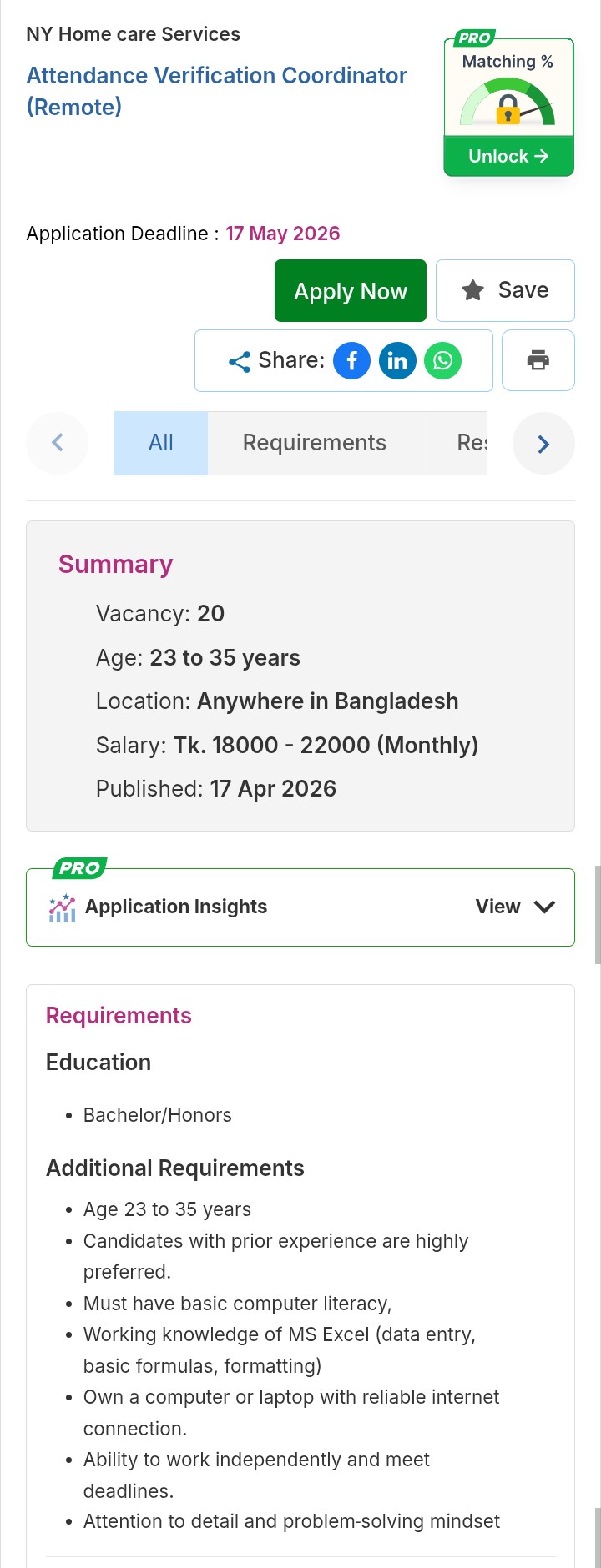Screen dimensions: 601x1568
Task: Switch to the Requirements tab
Action: 314,443
